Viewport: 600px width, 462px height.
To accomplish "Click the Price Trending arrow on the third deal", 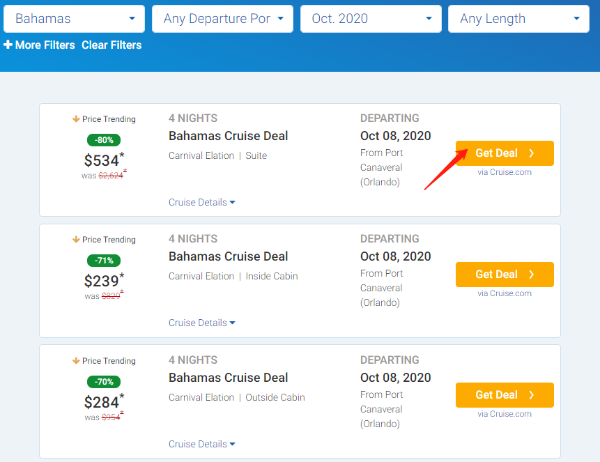I will coord(76,361).
